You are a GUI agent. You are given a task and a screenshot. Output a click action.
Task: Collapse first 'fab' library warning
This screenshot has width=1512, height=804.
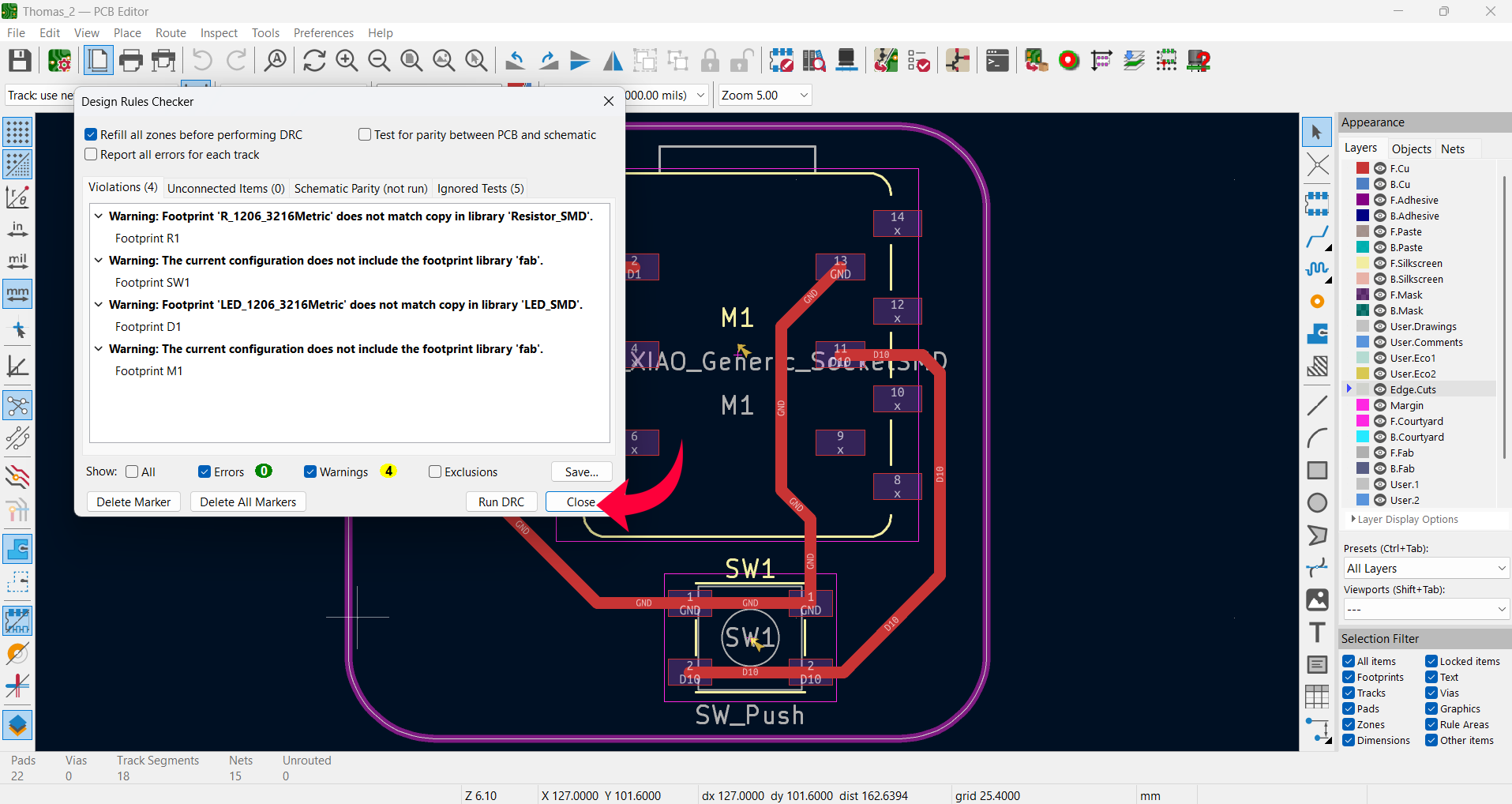point(99,260)
